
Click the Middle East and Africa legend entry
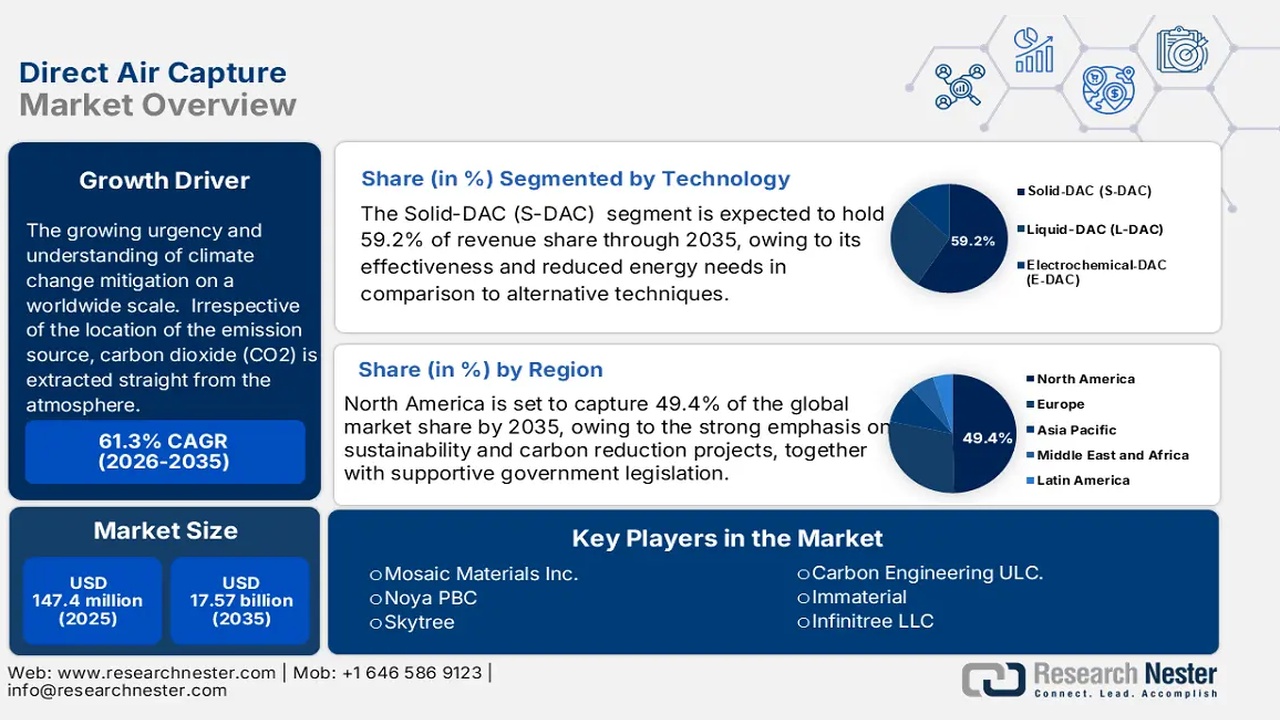coord(1108,455)
